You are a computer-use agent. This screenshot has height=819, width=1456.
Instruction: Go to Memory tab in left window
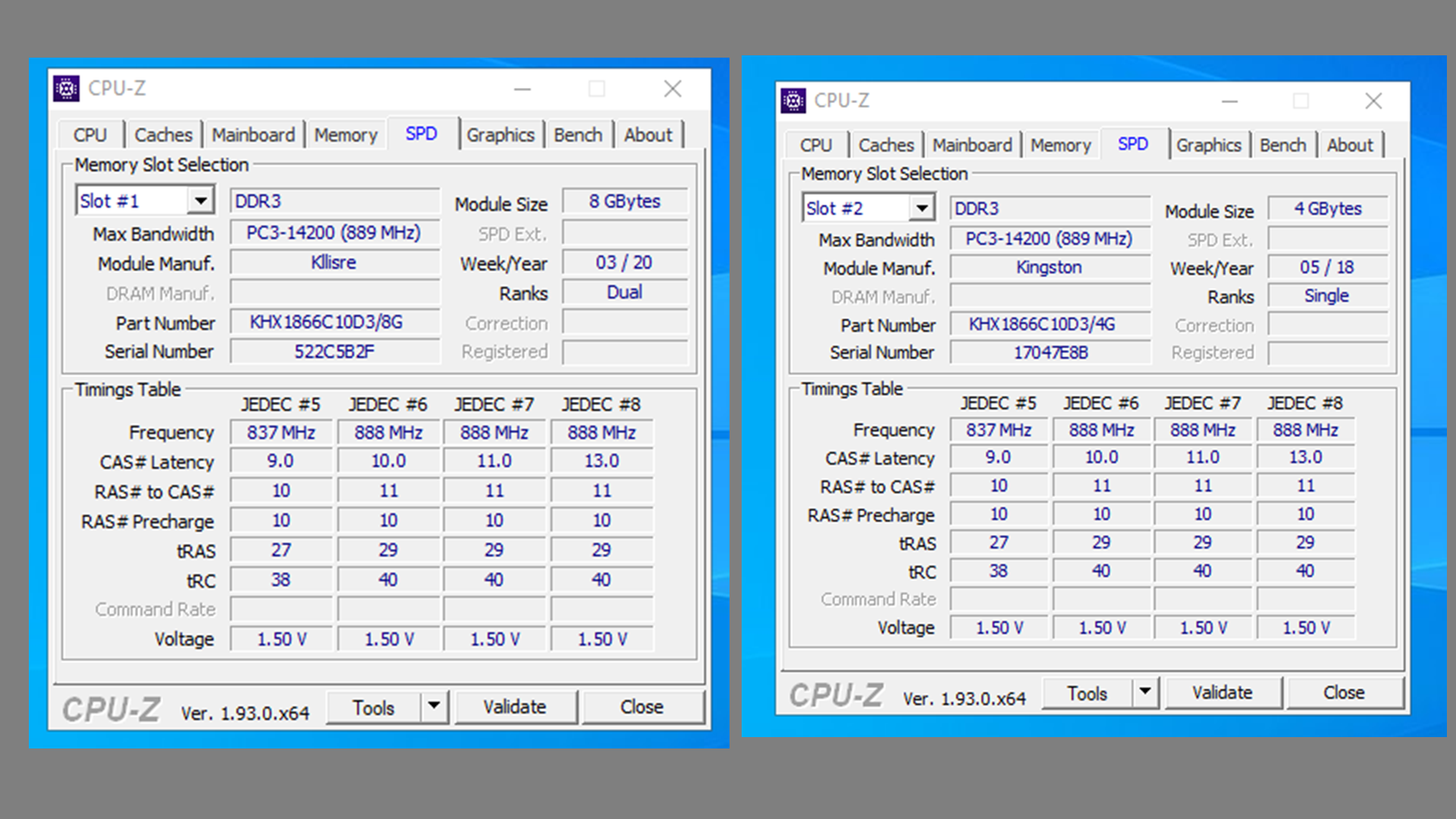pyautogui.click(x=346, y=135)
